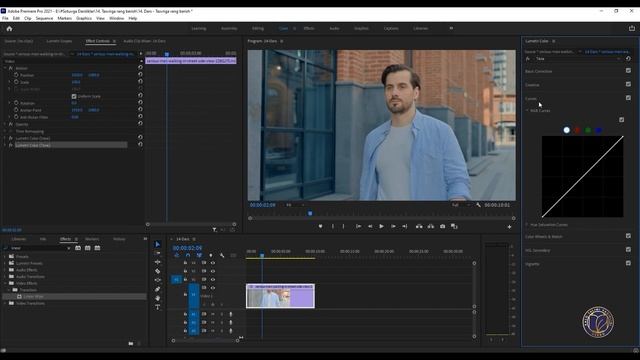Step back one frame
The image size is (640, 360).
[x=370, y=226]
